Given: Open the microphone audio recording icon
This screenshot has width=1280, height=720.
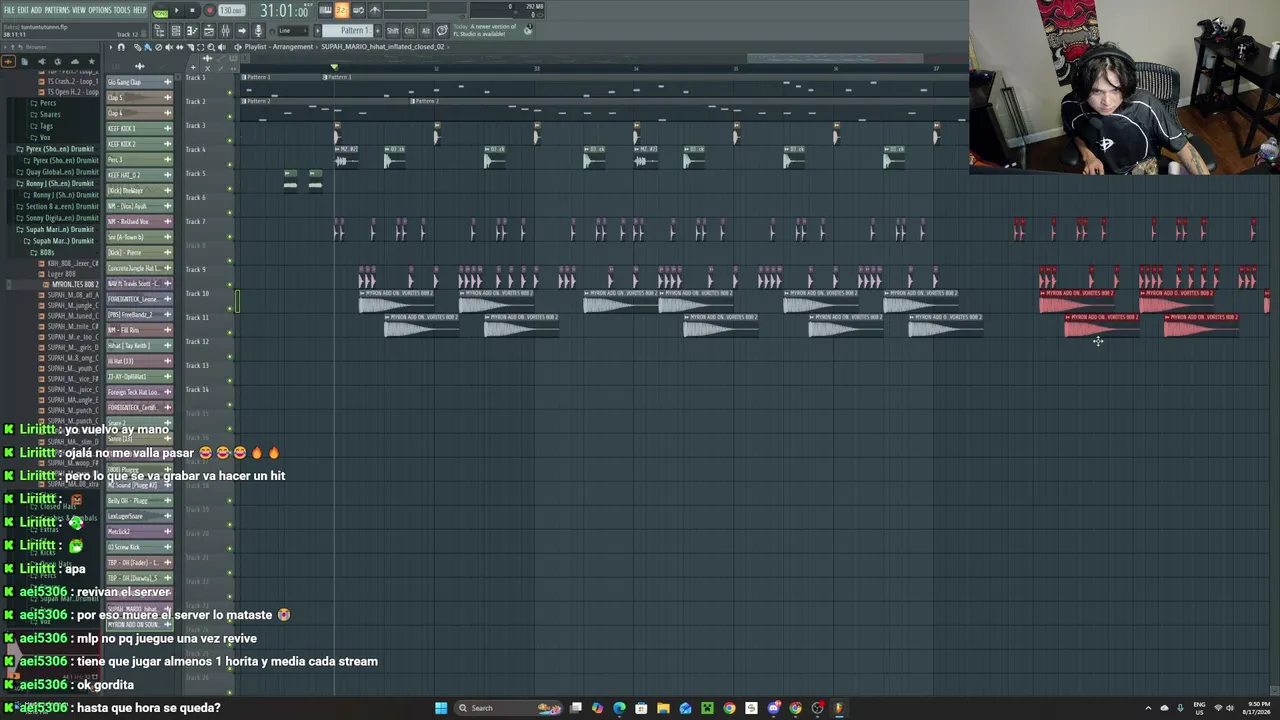Looking at the screenshot, I should point(258,31).
